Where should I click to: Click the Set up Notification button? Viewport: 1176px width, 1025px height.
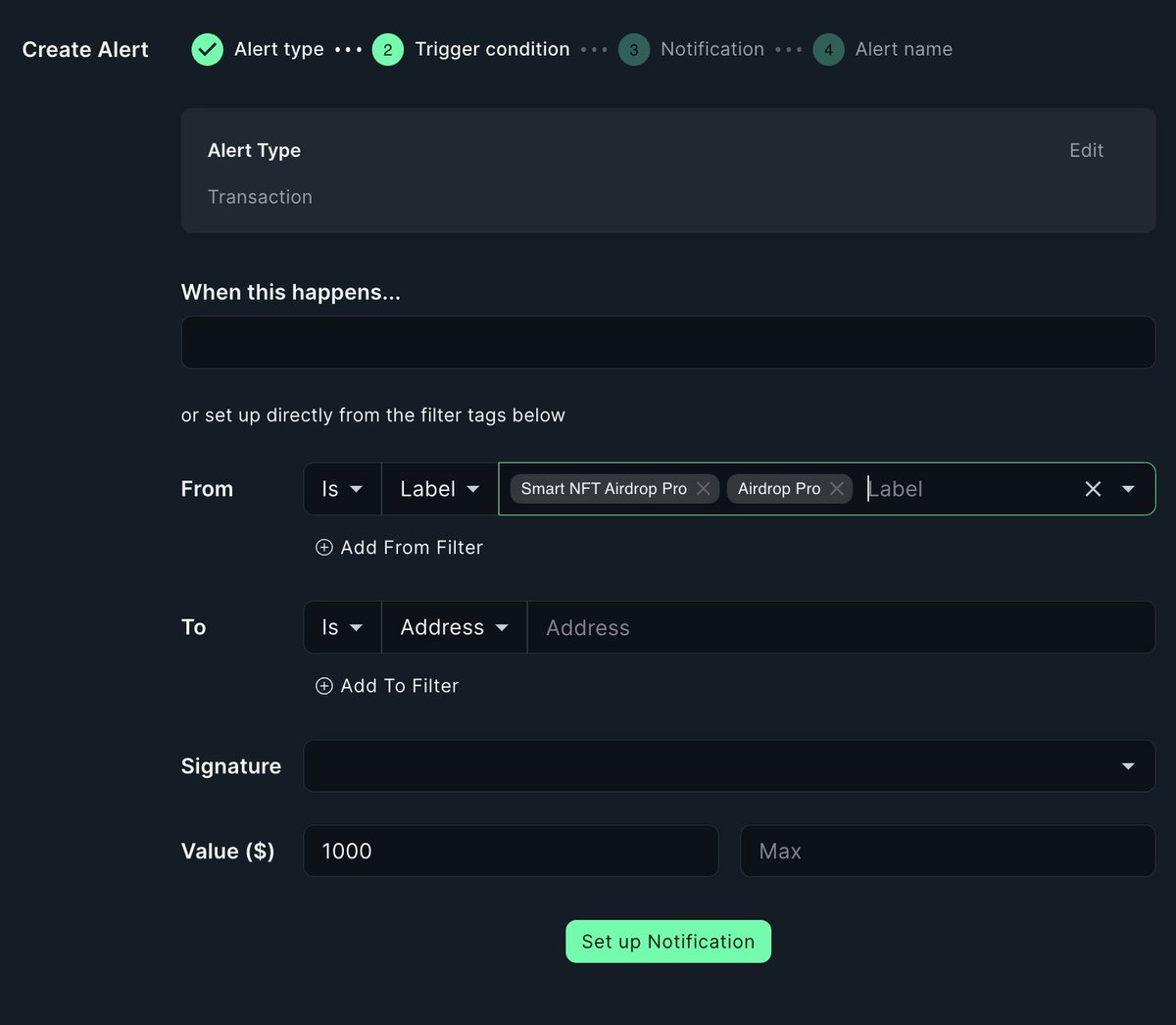click(667, 941)
